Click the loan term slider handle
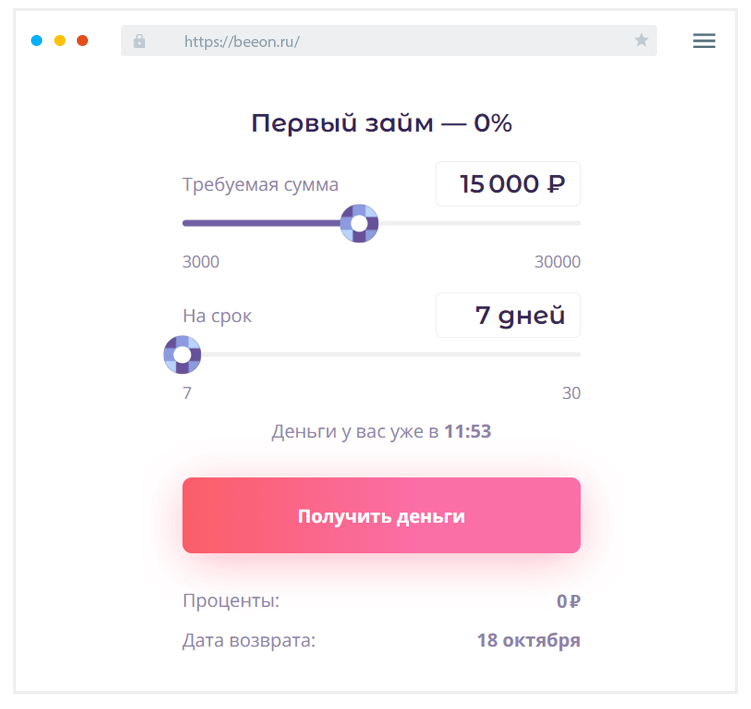751x709 pixels. [183, 354]
